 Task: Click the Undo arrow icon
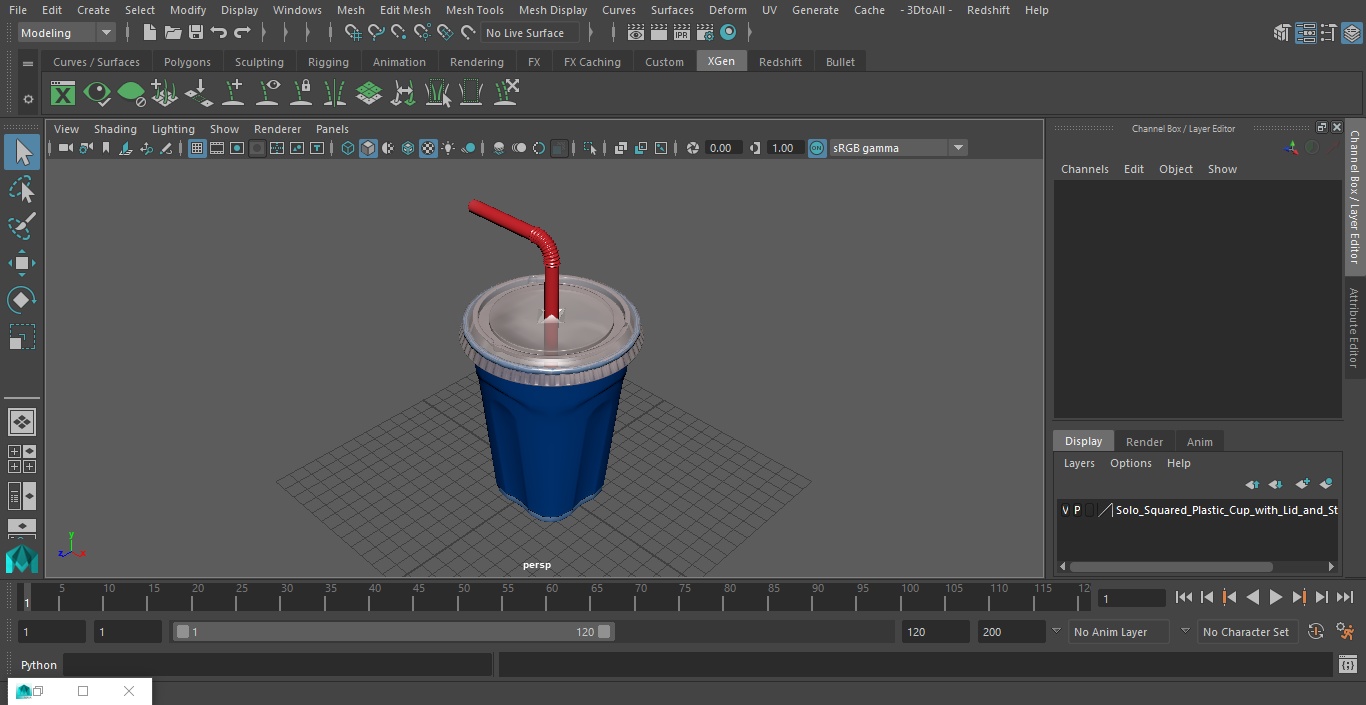[219, 33]
